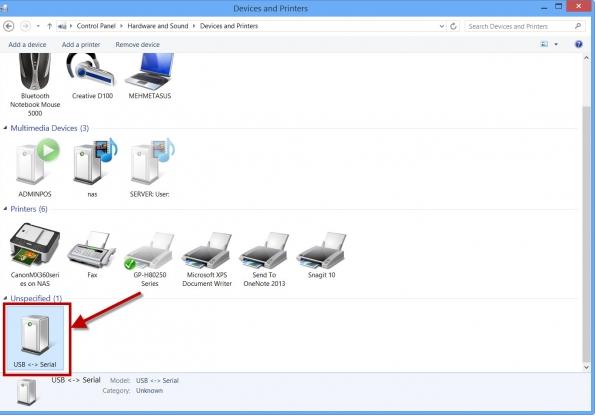Click the Add a device button
The image size is (596, 416).
pos(27,44)
